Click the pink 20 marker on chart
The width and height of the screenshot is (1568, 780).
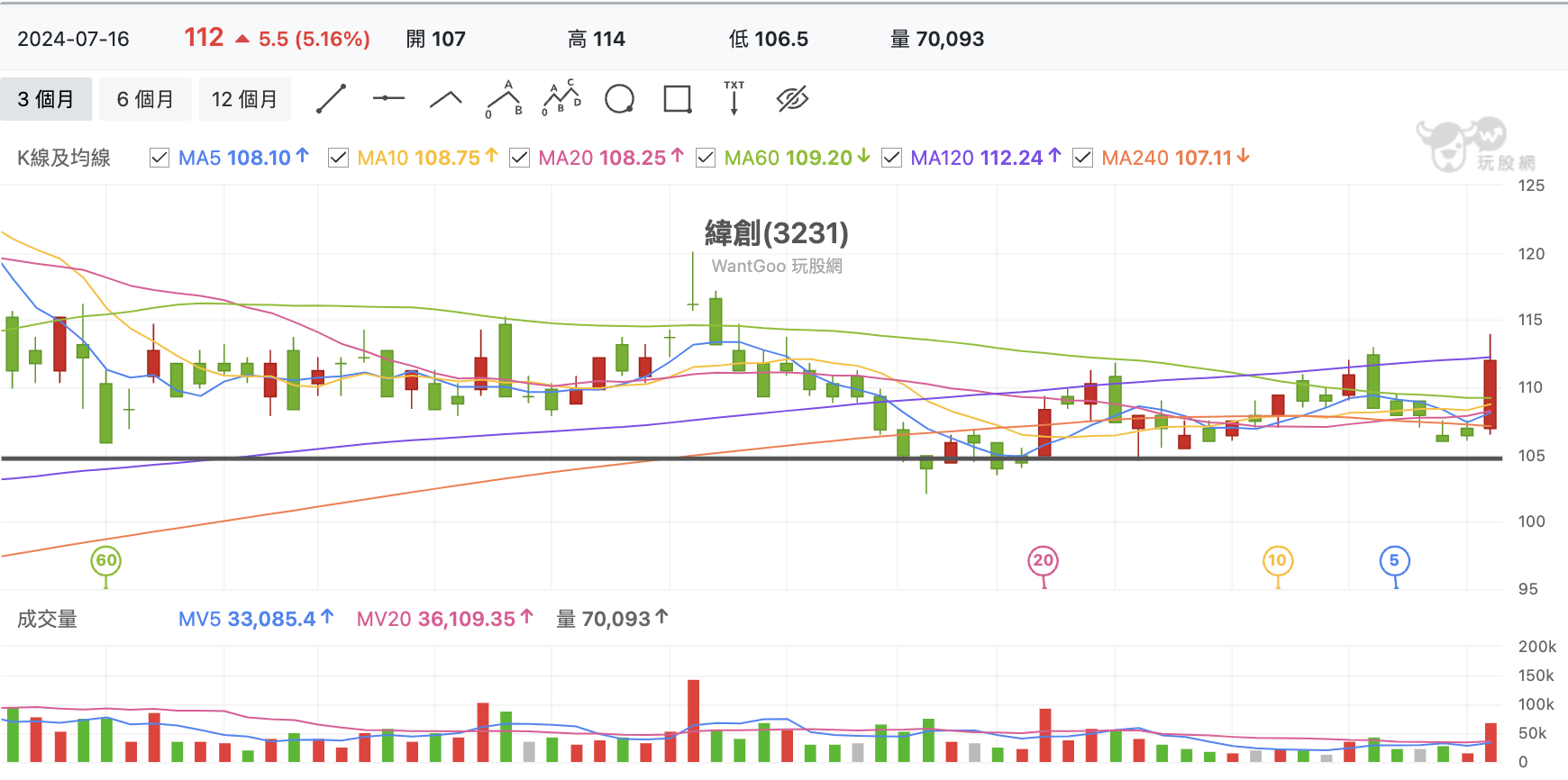(x=1044, y=560)
